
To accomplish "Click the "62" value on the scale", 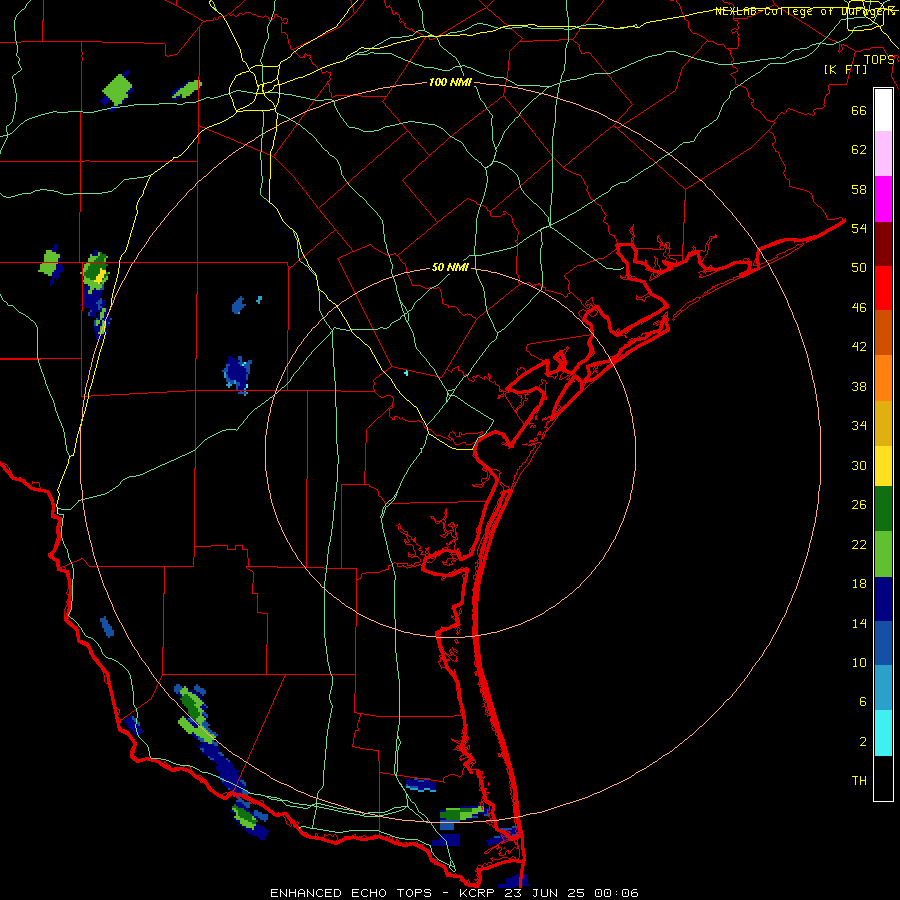I will coord(859,150).
